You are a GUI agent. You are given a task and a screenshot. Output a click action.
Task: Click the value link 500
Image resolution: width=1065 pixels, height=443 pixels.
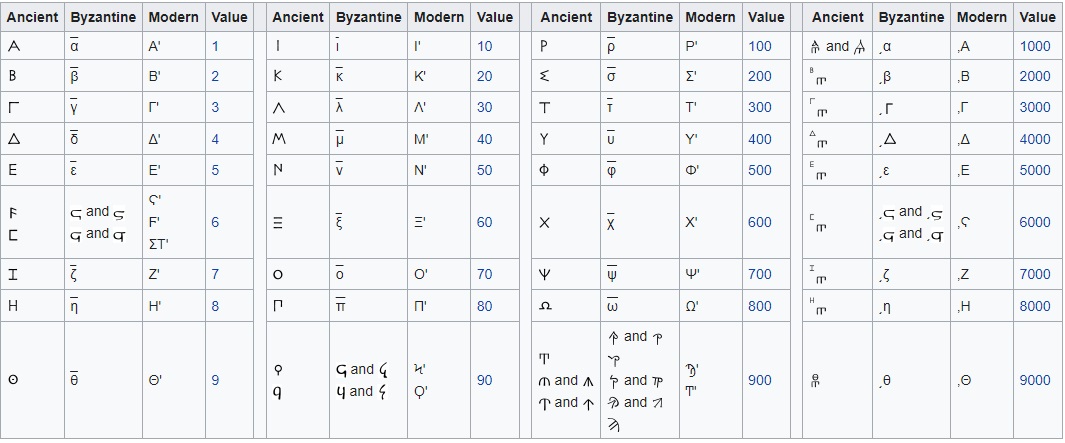759,170
